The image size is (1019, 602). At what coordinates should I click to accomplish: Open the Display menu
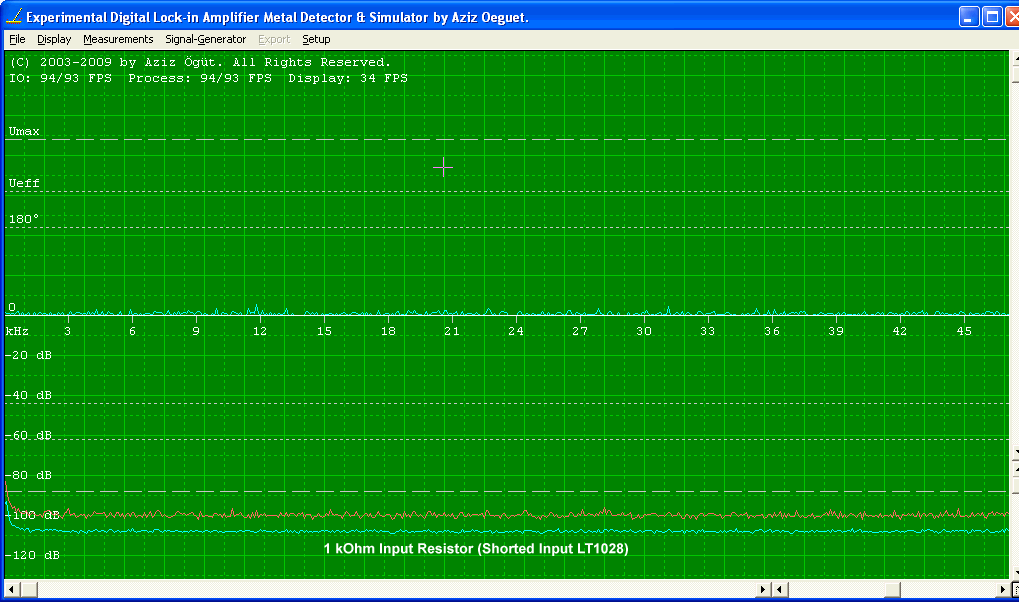point(54,39)
